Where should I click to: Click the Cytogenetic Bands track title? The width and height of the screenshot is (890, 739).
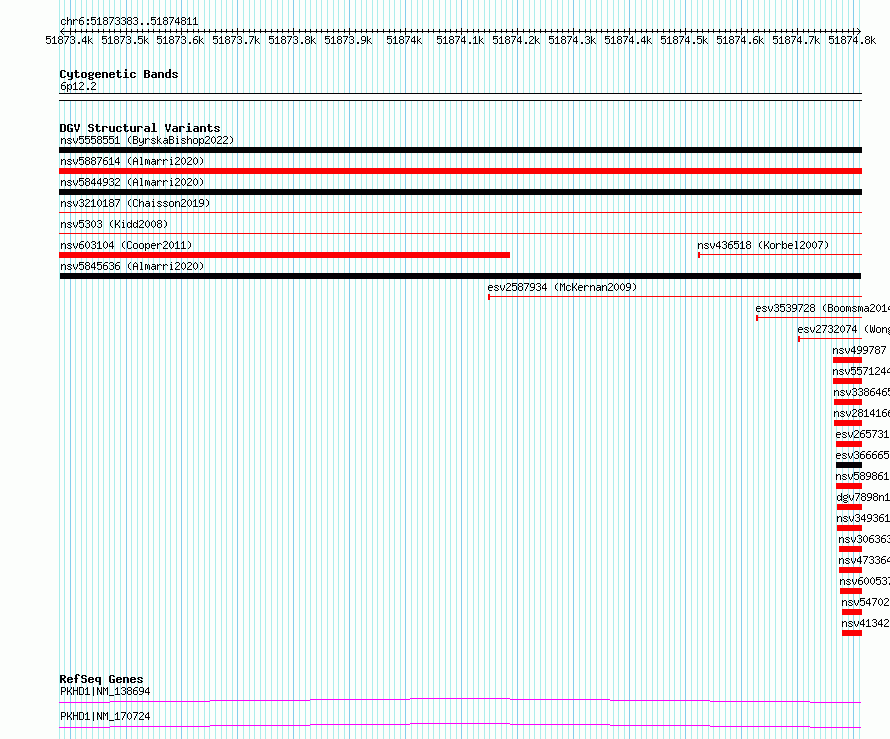pos(119,74)
